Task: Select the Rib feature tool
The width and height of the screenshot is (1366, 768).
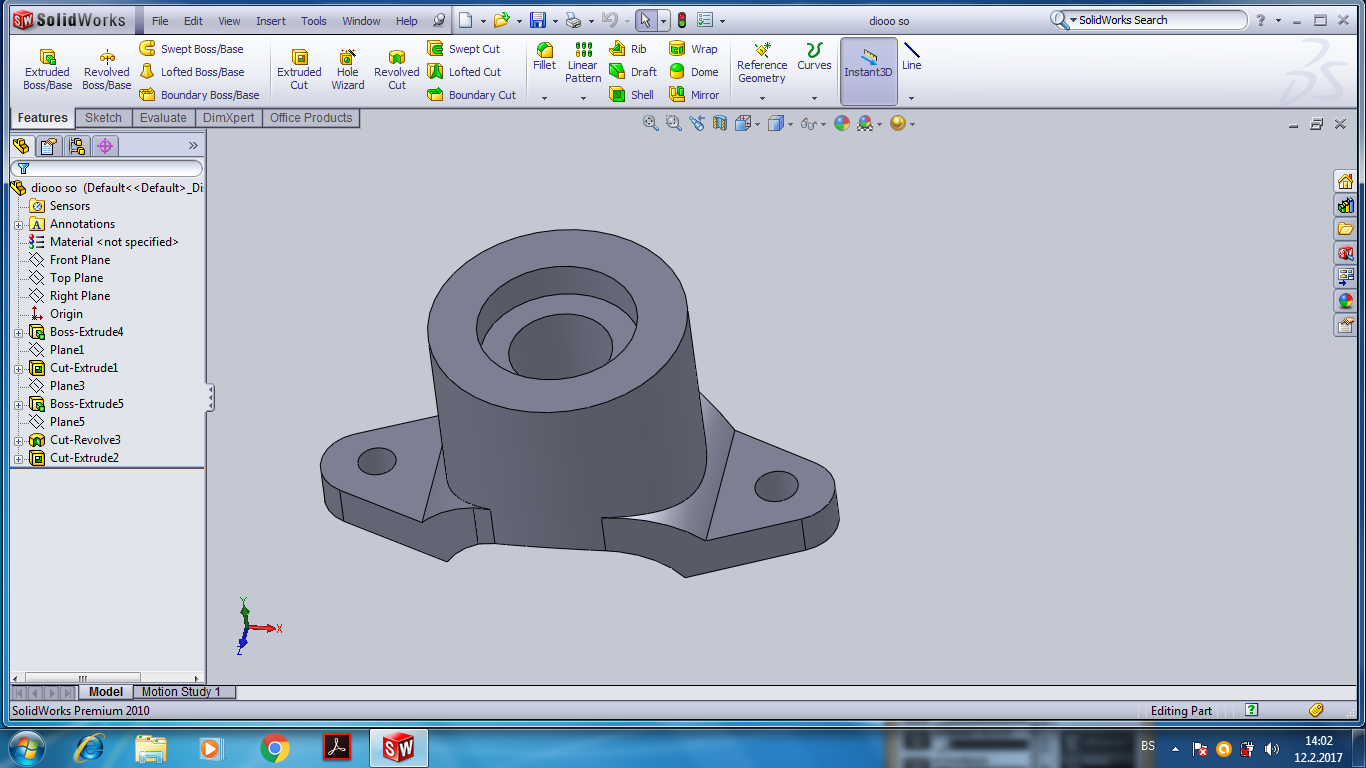Action: [618, 49]
